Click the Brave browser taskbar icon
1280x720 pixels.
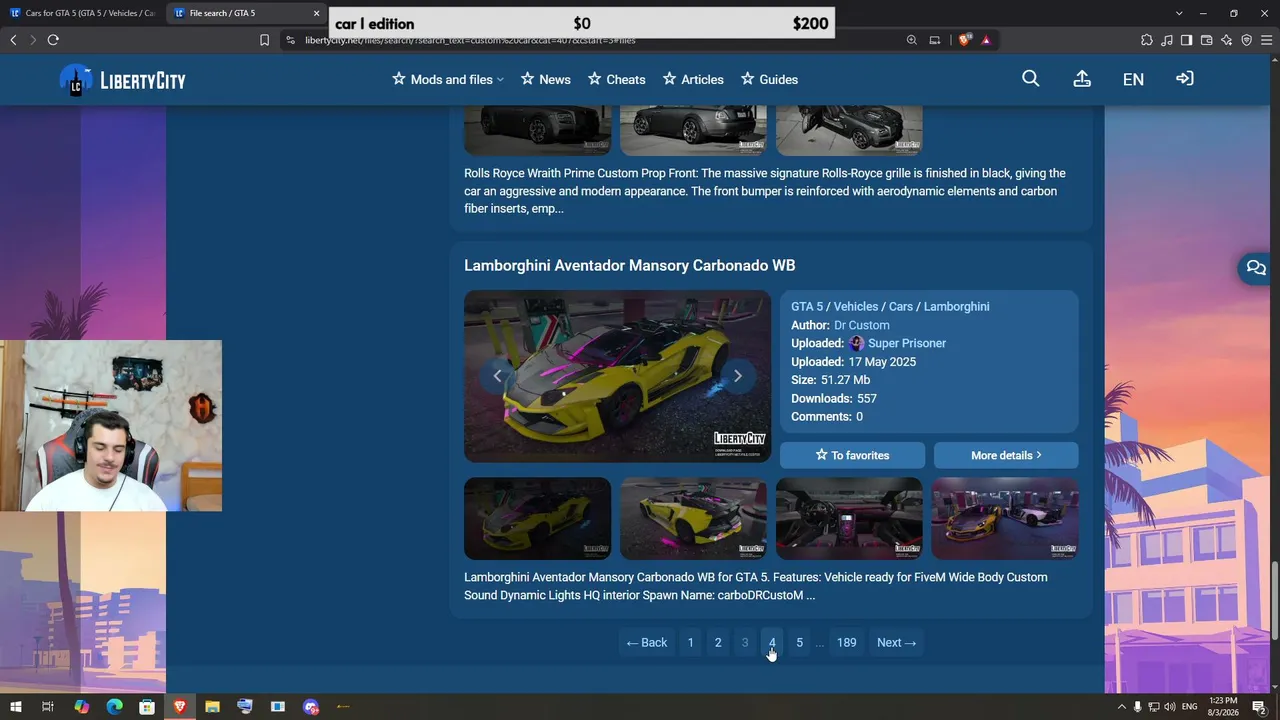(180, 707)
